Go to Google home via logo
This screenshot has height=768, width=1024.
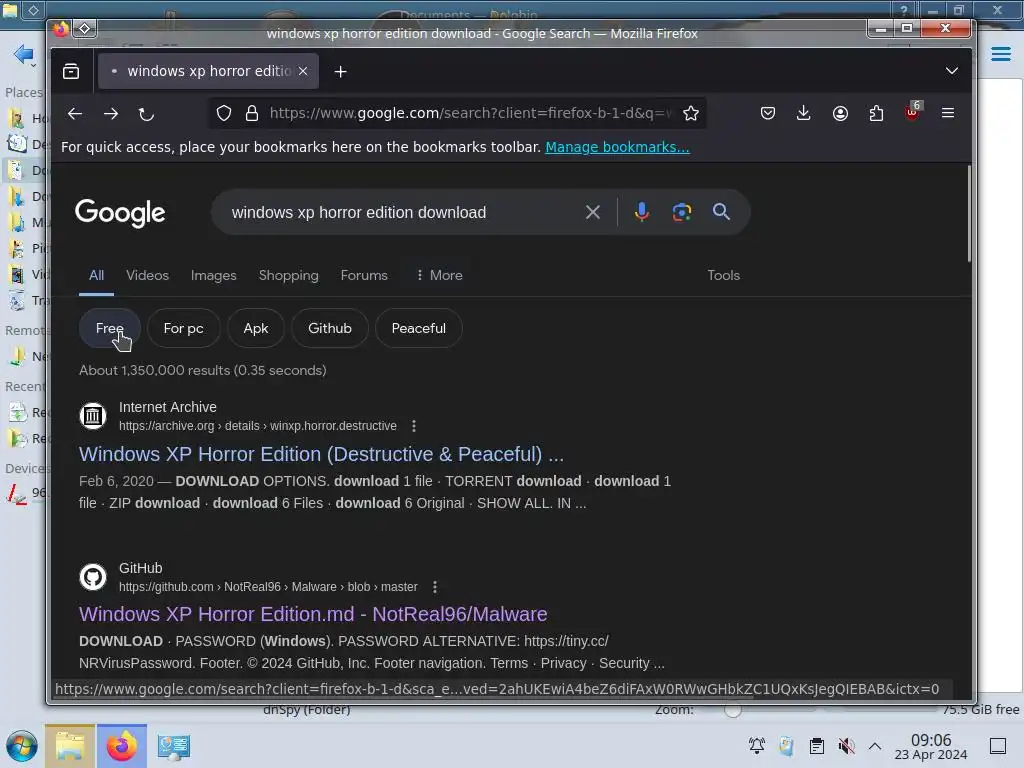point(120,213)
